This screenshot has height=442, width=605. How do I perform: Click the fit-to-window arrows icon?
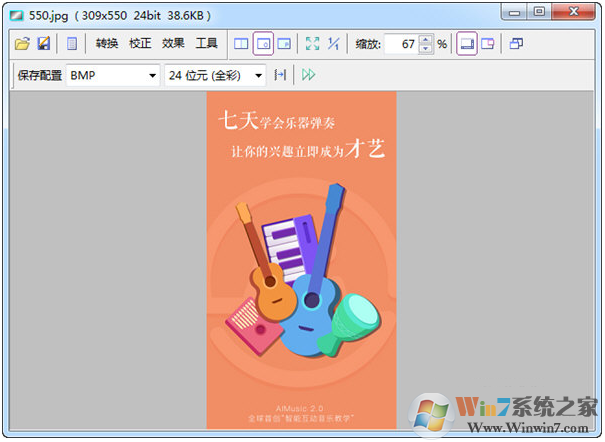(313, 44)
